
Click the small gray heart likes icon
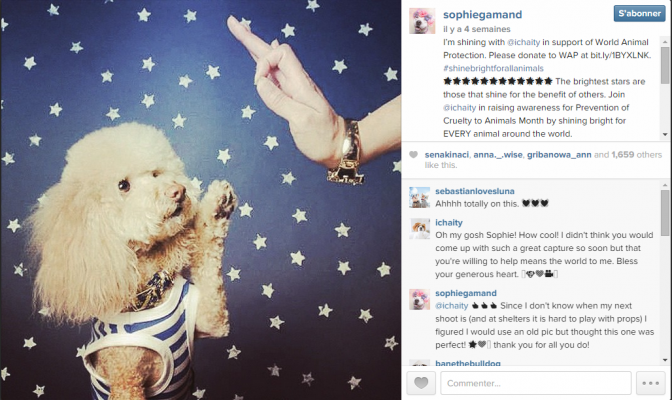[413, 155]
